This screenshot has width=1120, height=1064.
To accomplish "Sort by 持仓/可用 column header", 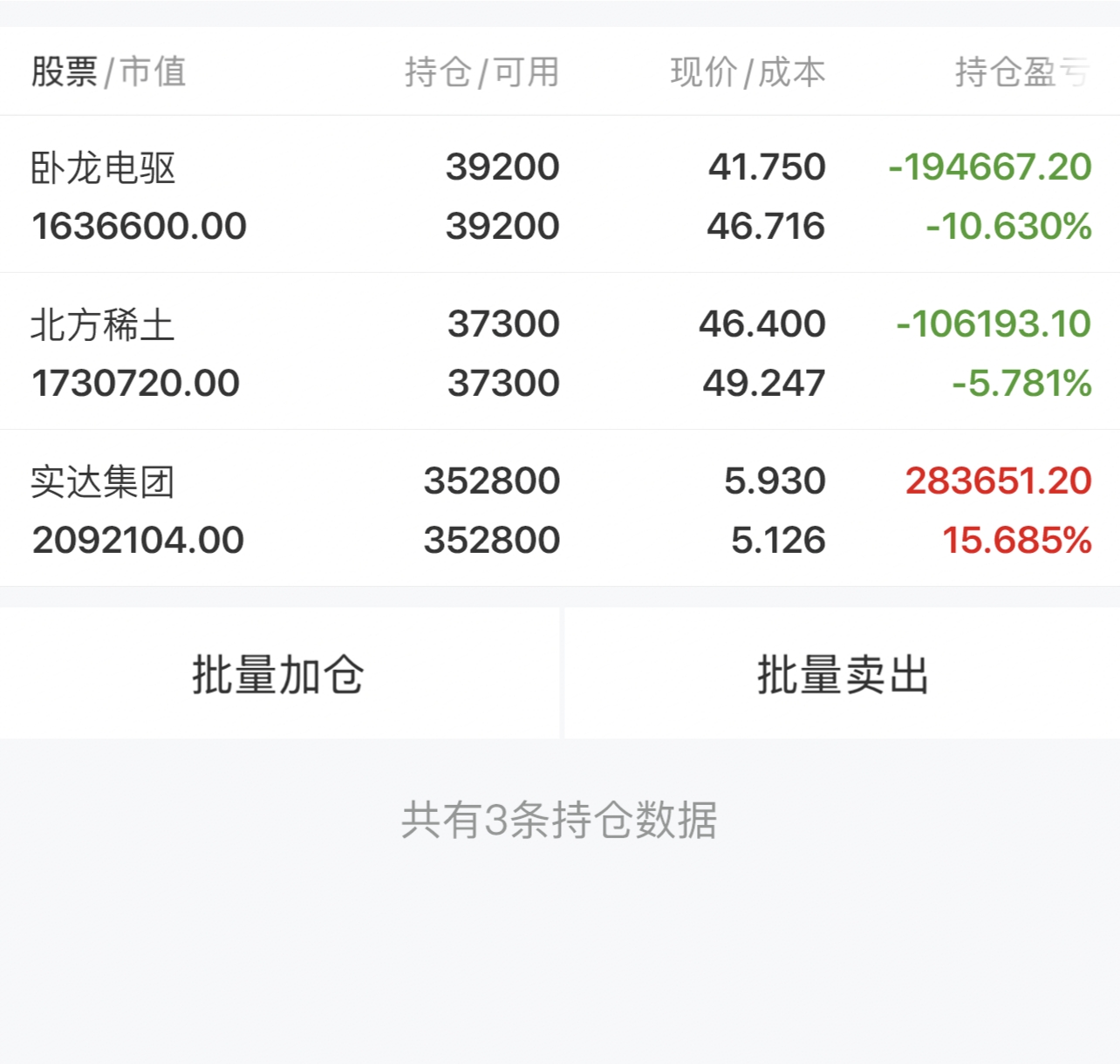I will coord(481,72).
